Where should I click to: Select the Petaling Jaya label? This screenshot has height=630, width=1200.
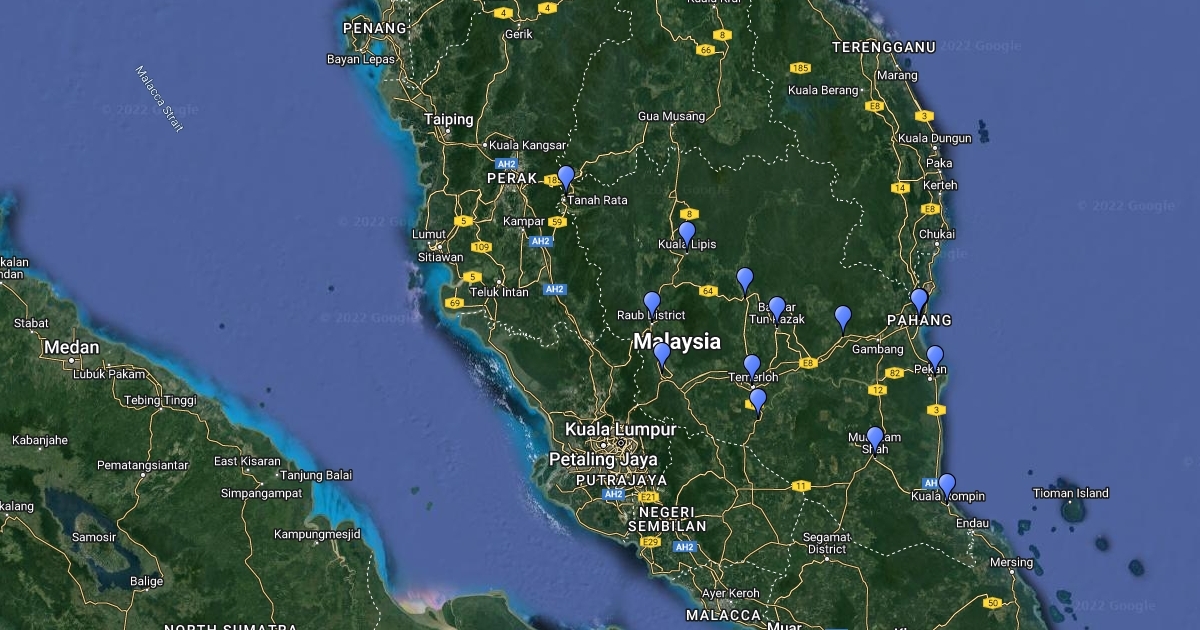coord(603,460)
